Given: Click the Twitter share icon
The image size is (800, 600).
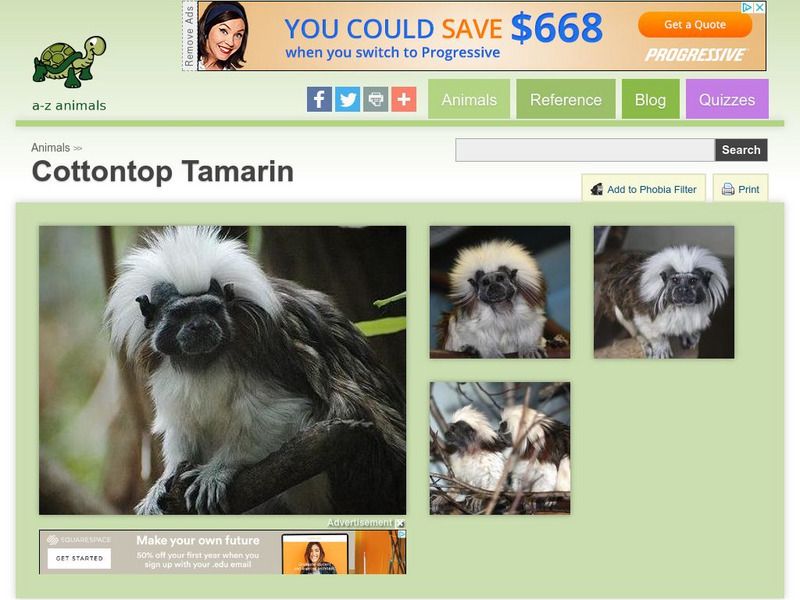Looking at the screenshot, I should point(347,99).
